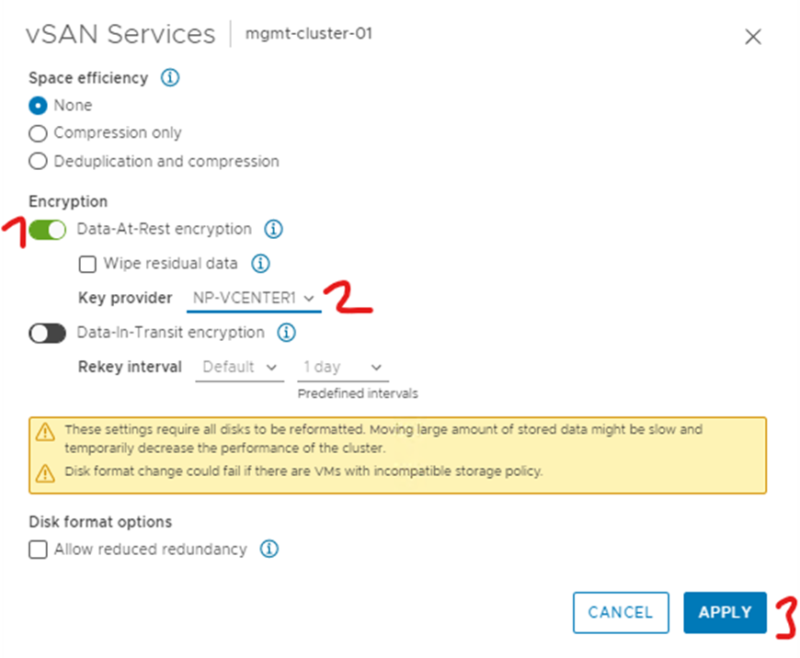
Task: Enable the Data-In-Transit encryption toggle
Action: coord(47,333)
